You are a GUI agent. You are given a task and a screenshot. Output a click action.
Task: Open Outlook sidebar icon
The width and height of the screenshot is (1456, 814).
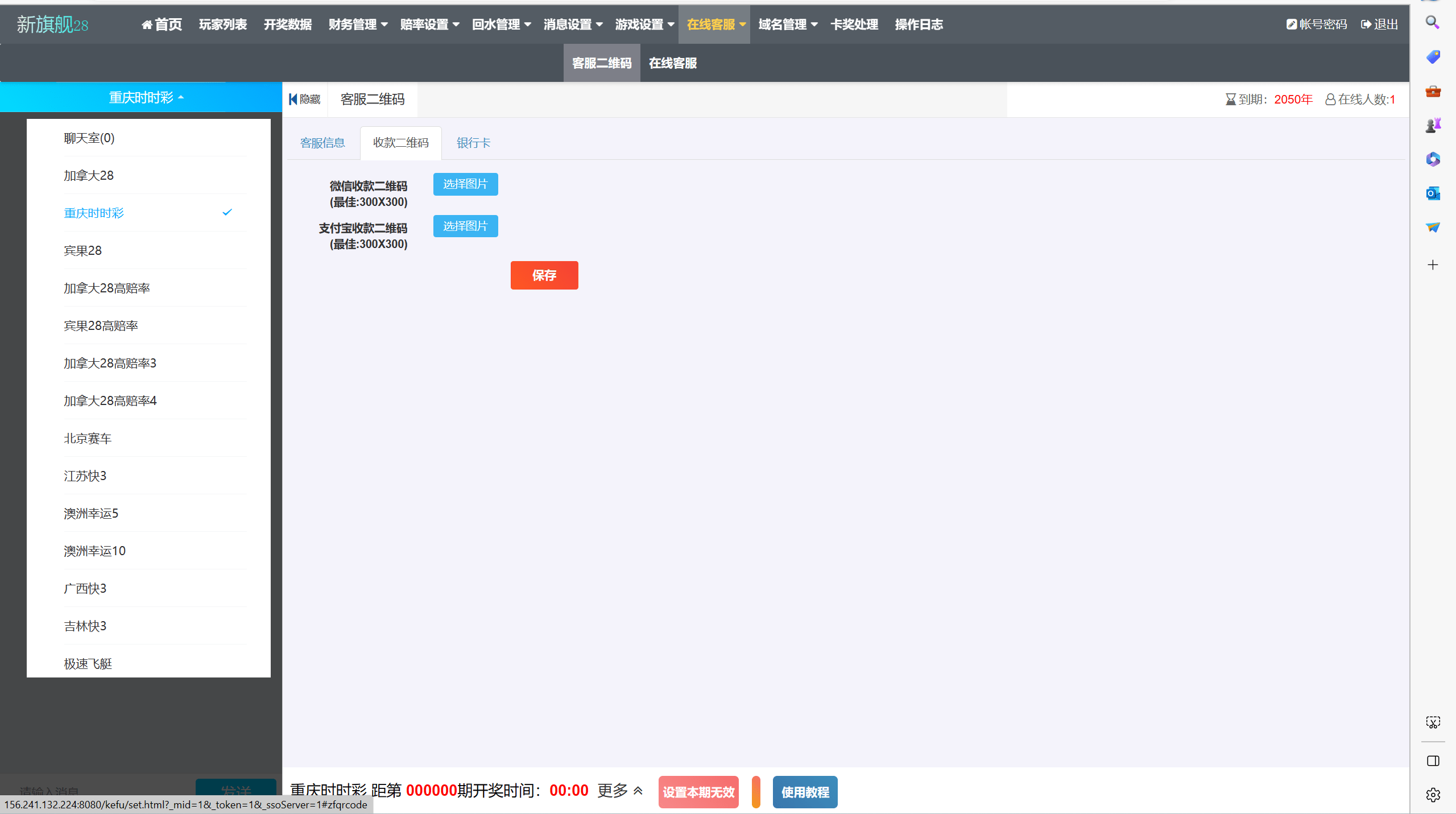coord(1433,193)
